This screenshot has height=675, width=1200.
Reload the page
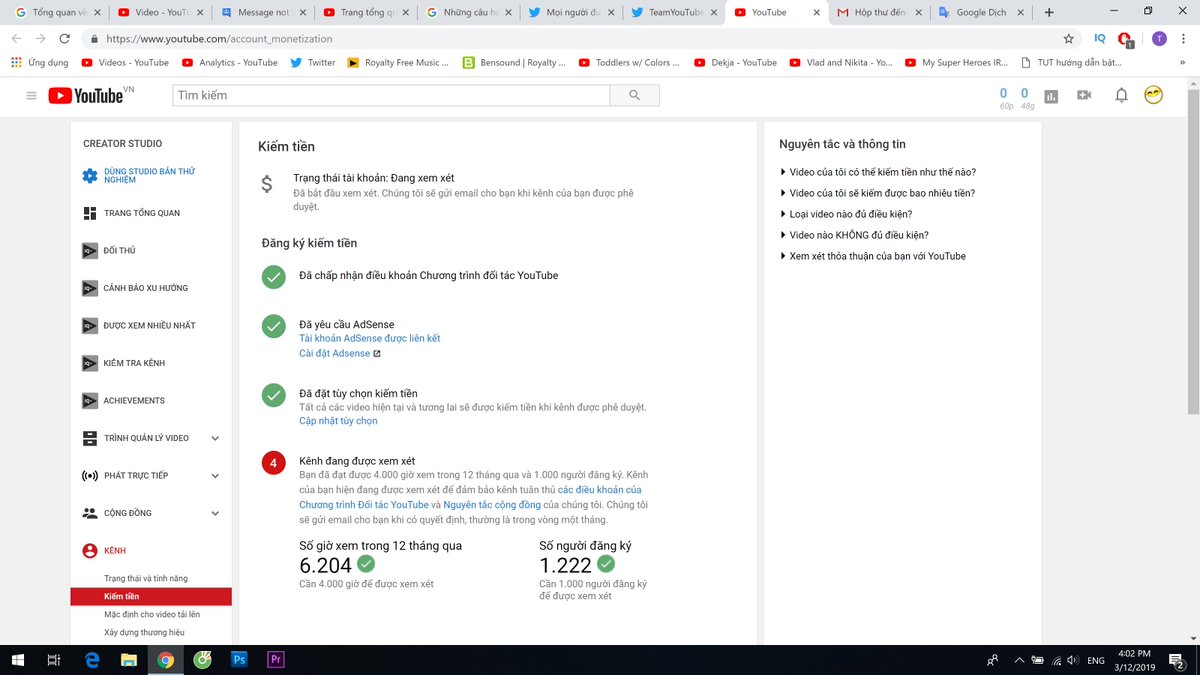pyautogui.click(x=65, y=39)
